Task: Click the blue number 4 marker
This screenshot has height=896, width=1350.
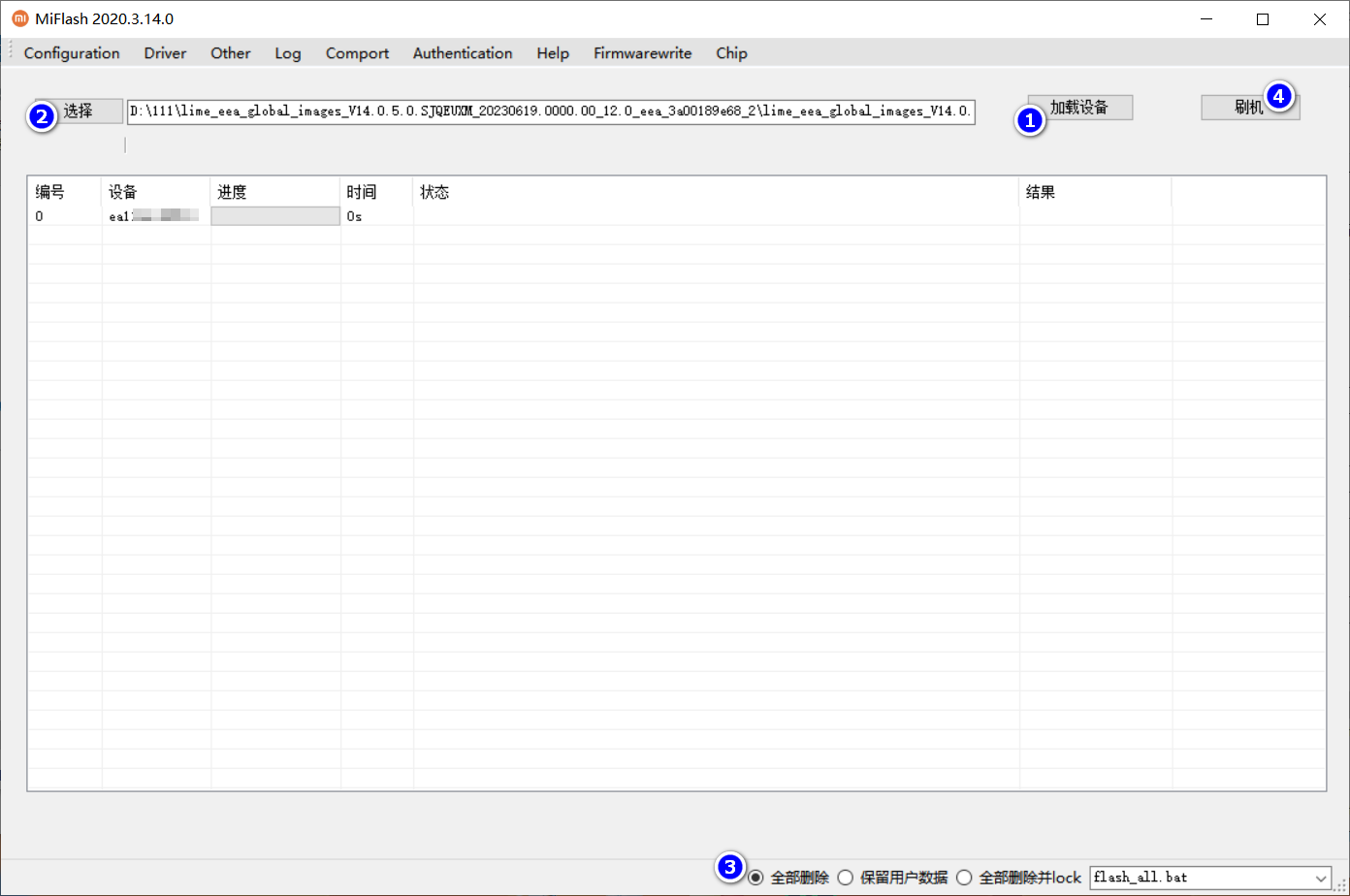Action: pos(1280,96)
